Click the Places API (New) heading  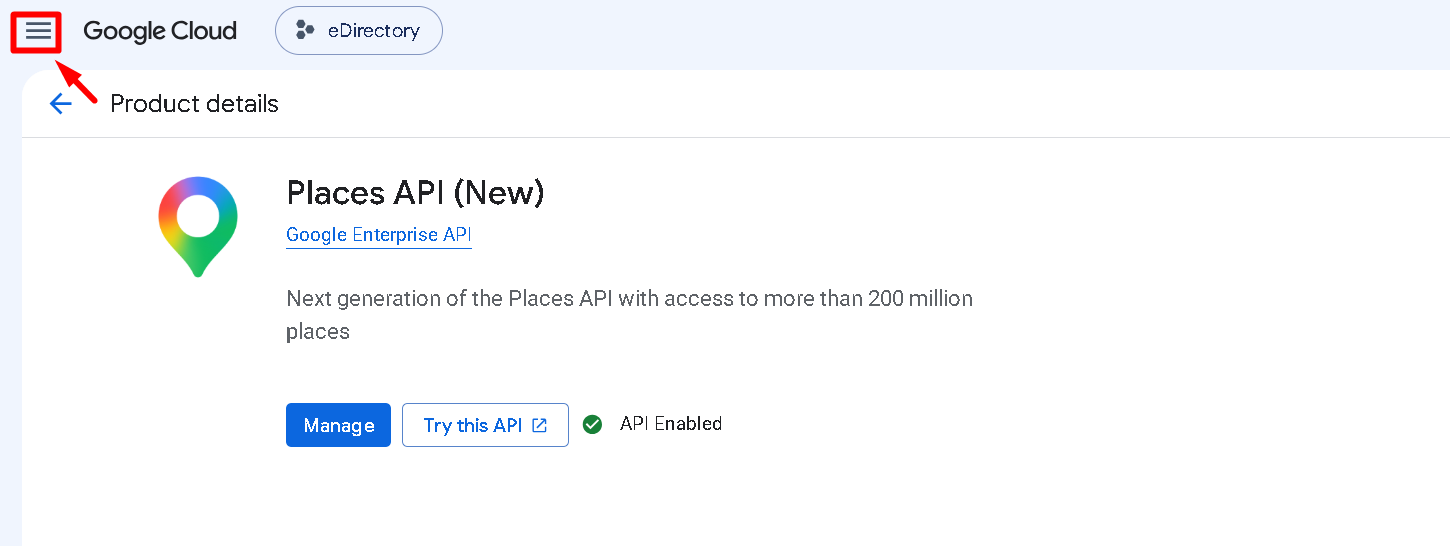[x=415, y=192]
